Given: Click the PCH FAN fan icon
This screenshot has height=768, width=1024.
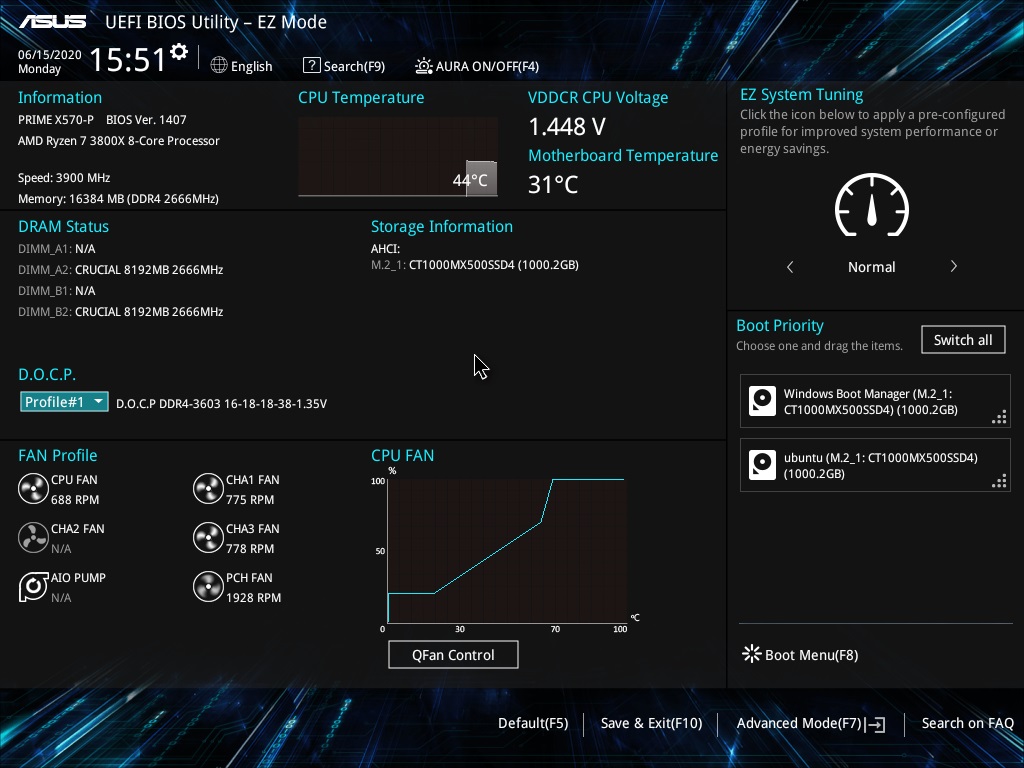Looking at the screenshot, I should click(208, 587).
